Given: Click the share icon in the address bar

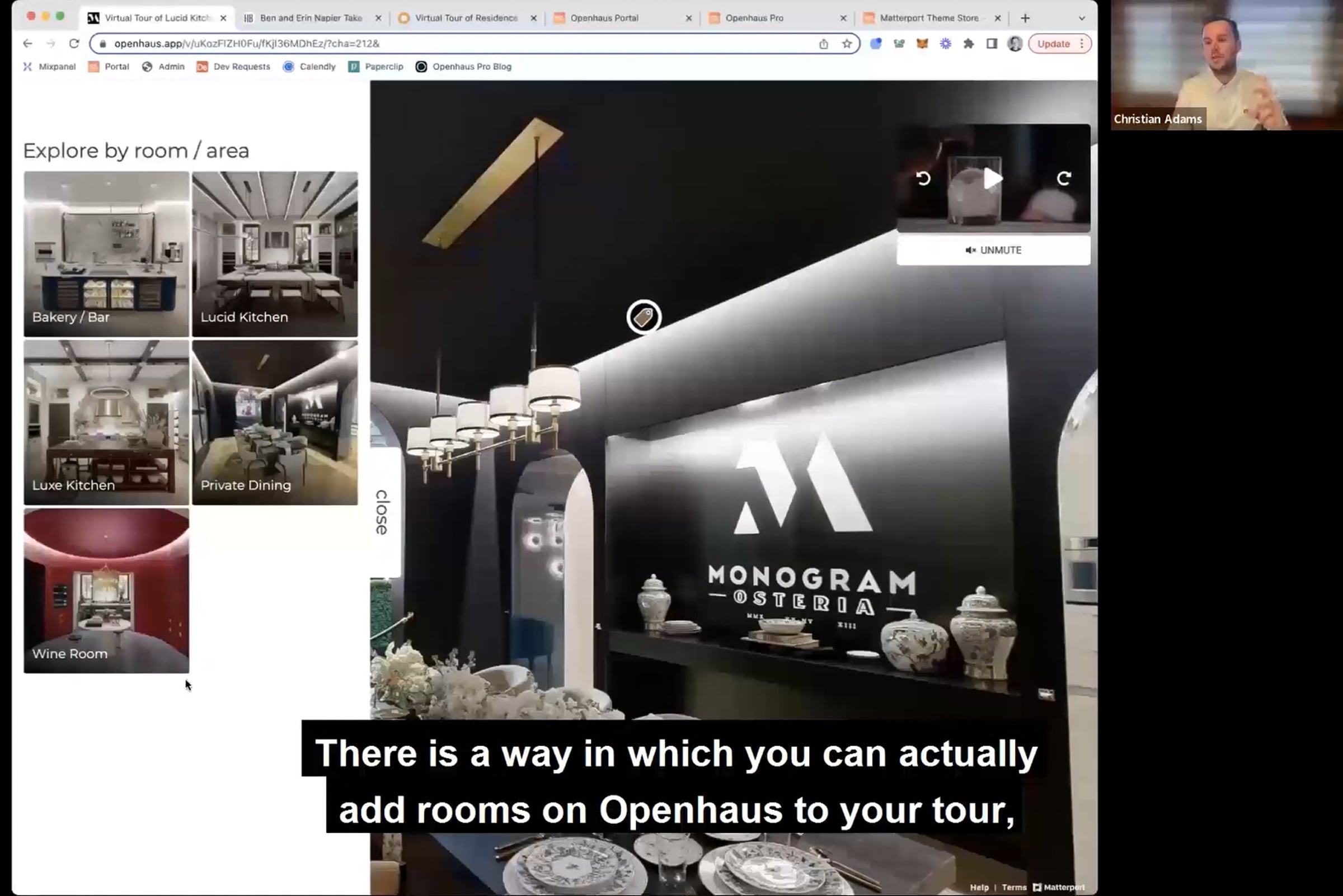Looking at the screenshot, I should pyautogui.click(x=823, y=44).
